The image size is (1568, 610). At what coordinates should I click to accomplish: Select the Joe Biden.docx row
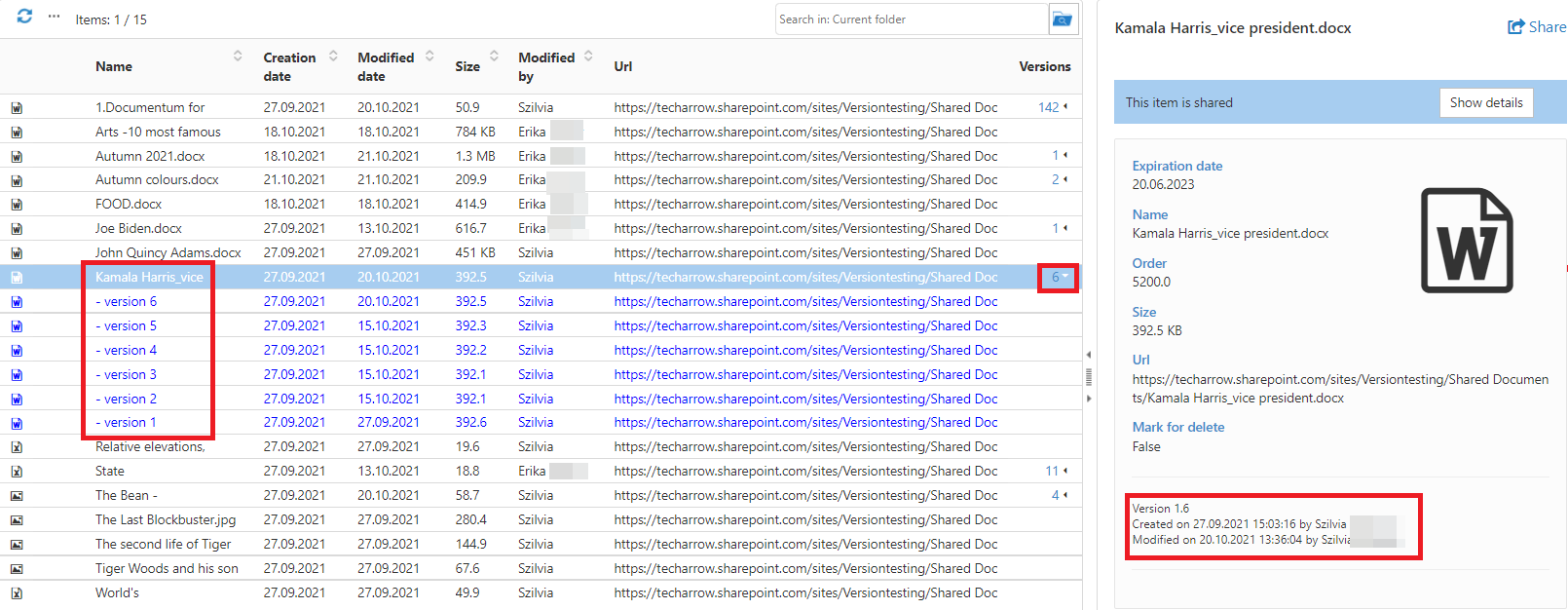[x=138, y=229]
